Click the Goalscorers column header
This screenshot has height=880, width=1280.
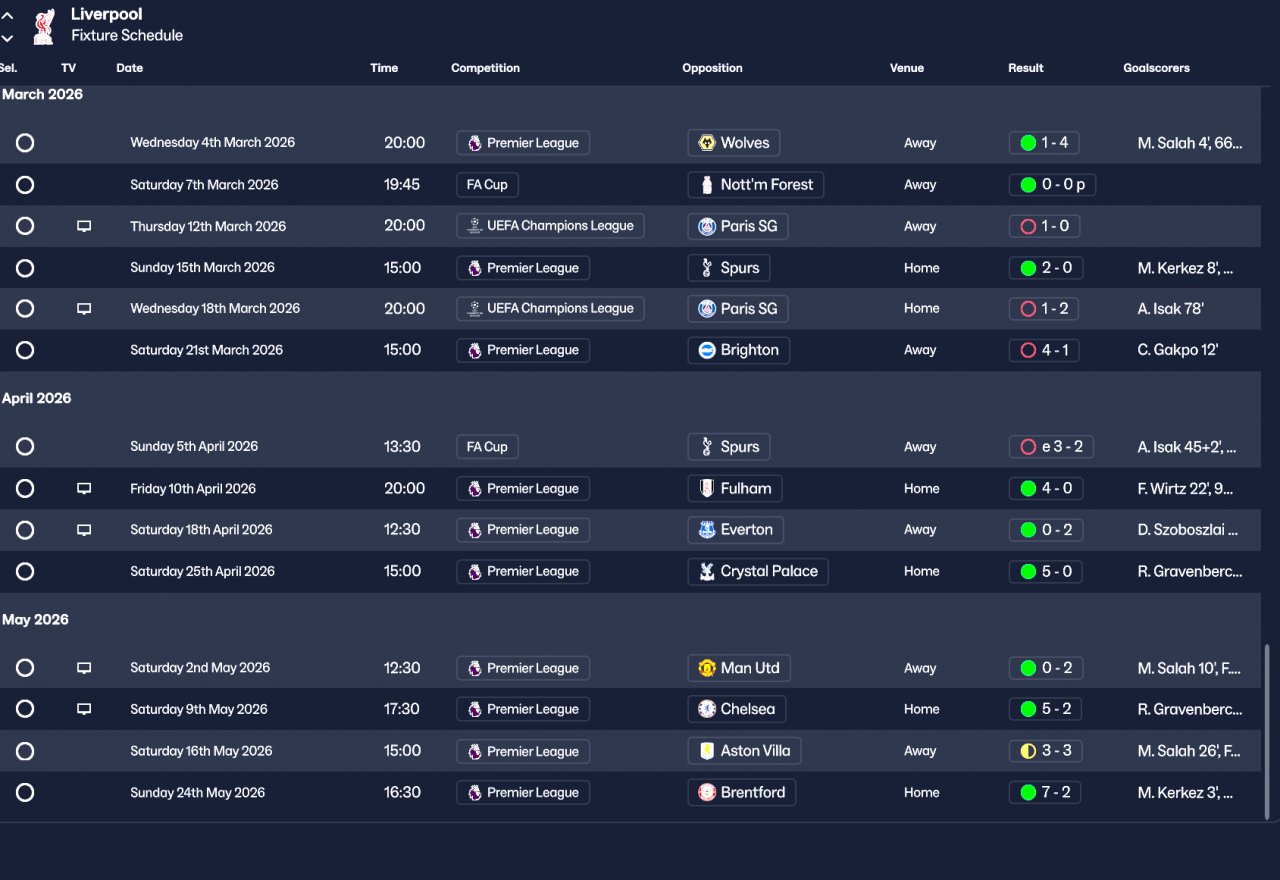[x=1156, y=68]
